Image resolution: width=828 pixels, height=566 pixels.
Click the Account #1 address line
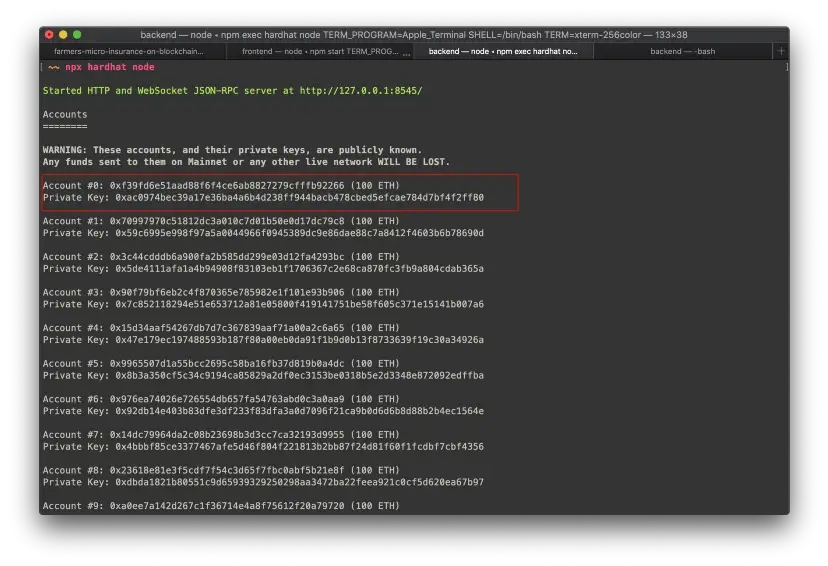pos(221,221)
